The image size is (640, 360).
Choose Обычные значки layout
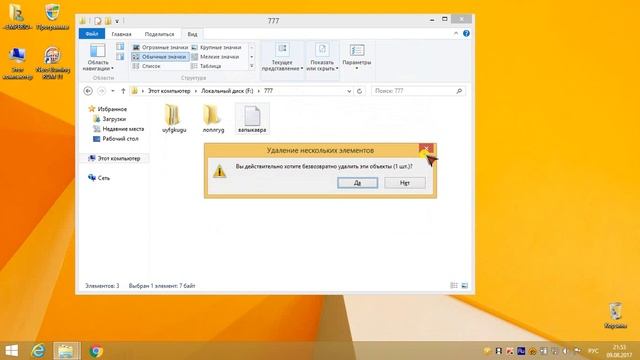pos(160,57)
